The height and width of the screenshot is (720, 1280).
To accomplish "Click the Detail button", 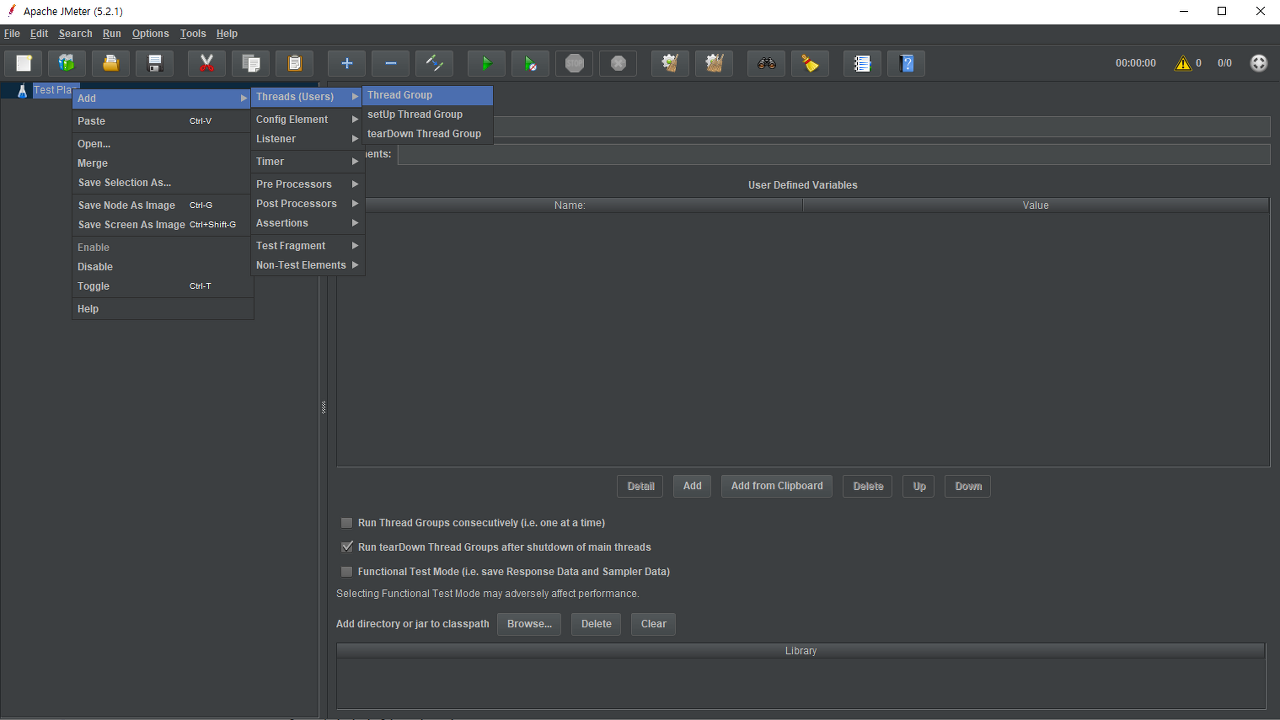I will pos(640,486).
